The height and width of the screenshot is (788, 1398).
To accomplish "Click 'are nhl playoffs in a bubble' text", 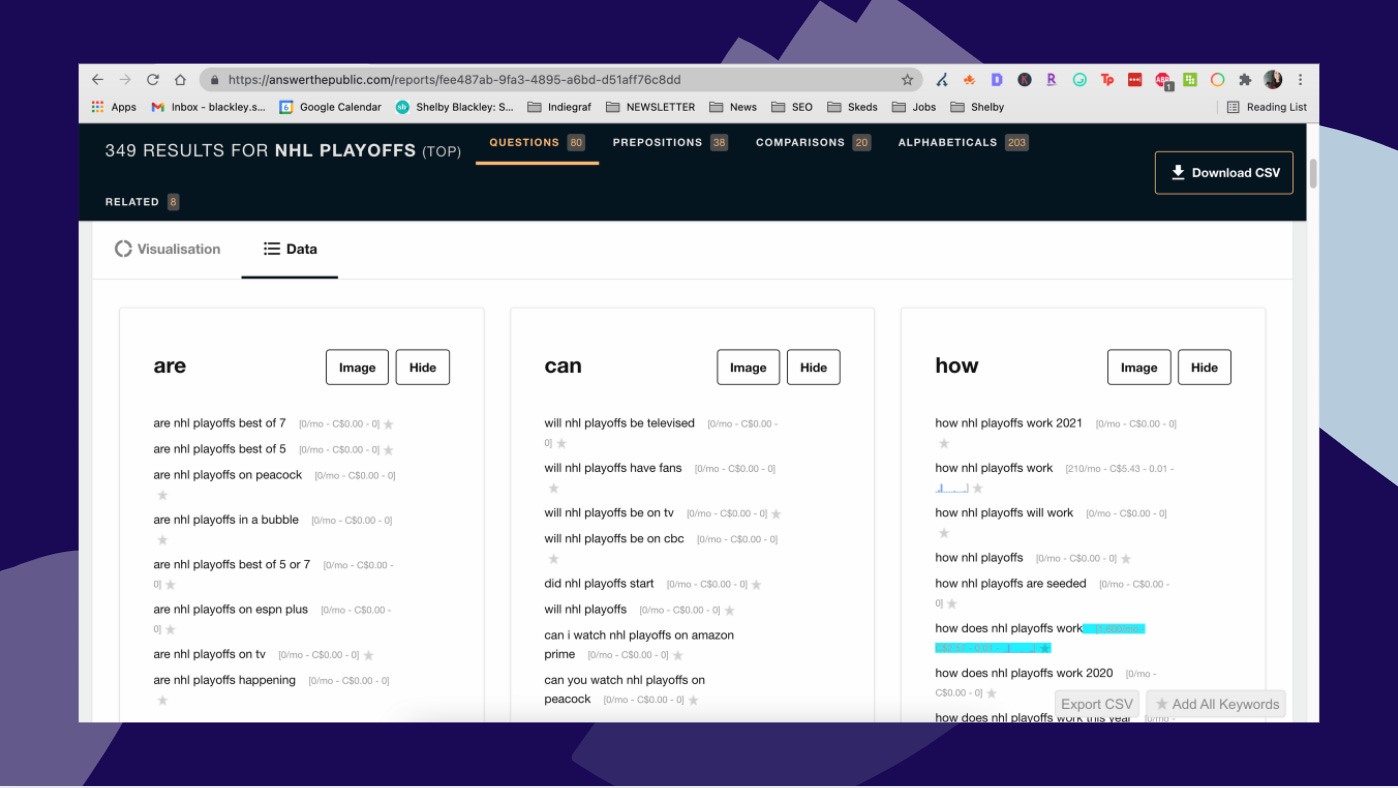I will (226, 520).
